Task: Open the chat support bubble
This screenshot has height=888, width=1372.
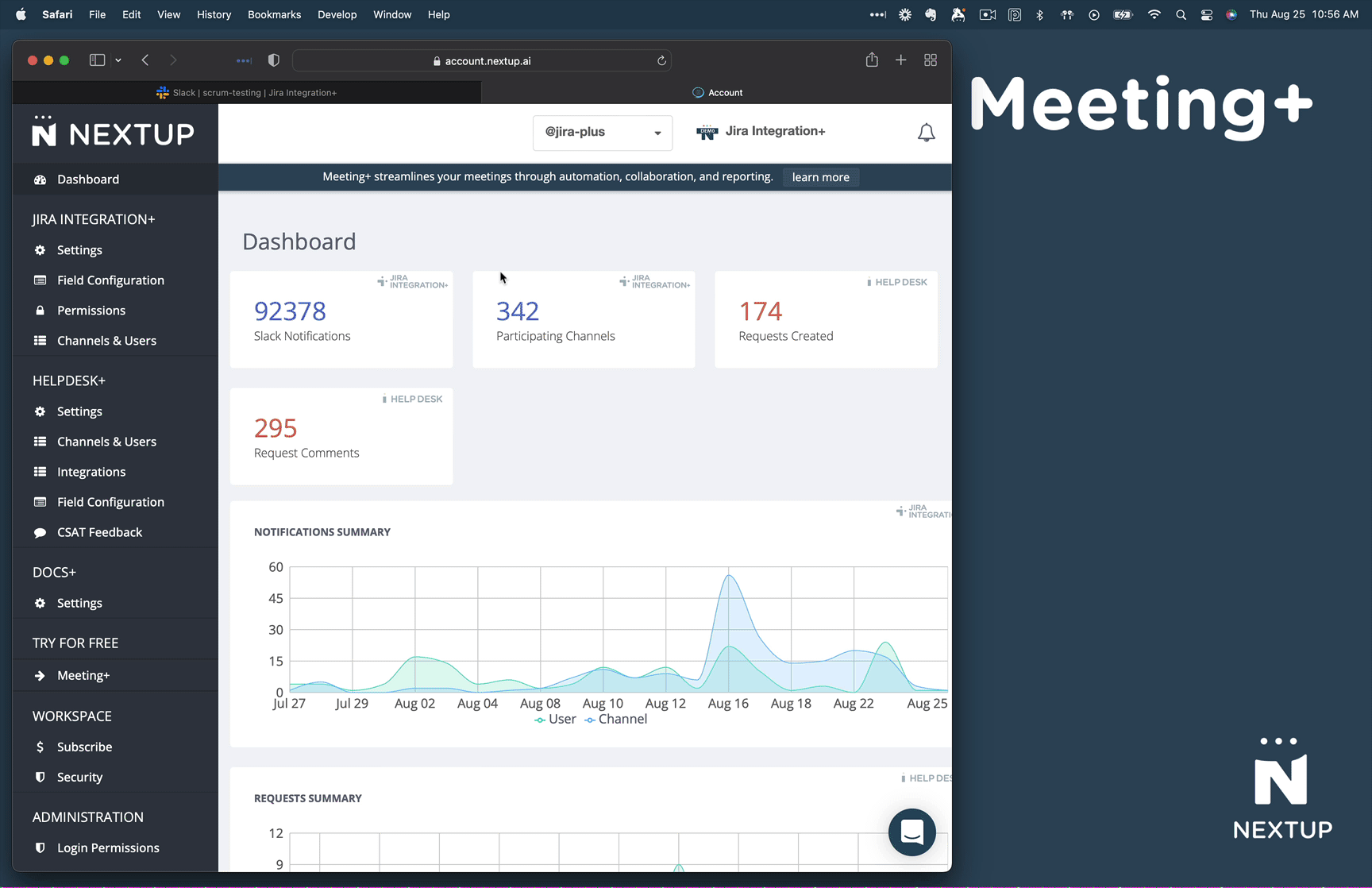Action: 911,832
